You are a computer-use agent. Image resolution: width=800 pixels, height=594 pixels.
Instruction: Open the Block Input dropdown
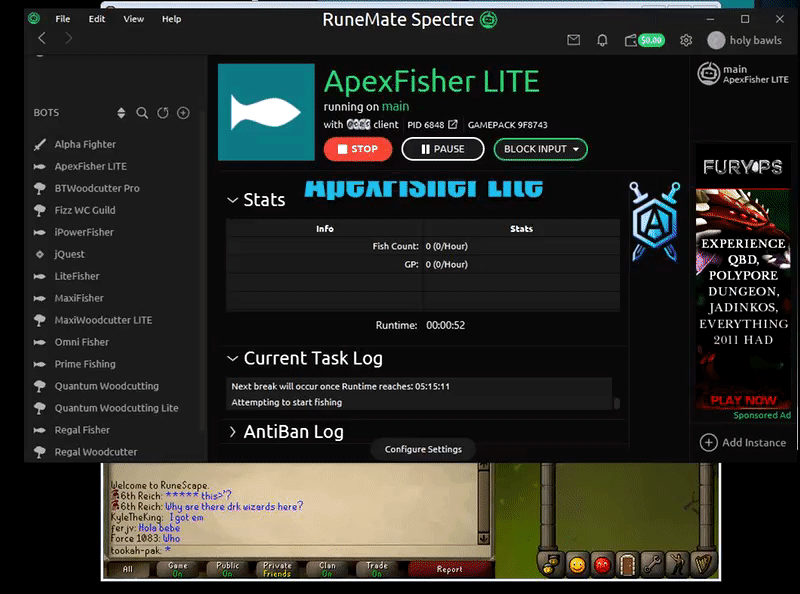[x=540, y=149]
